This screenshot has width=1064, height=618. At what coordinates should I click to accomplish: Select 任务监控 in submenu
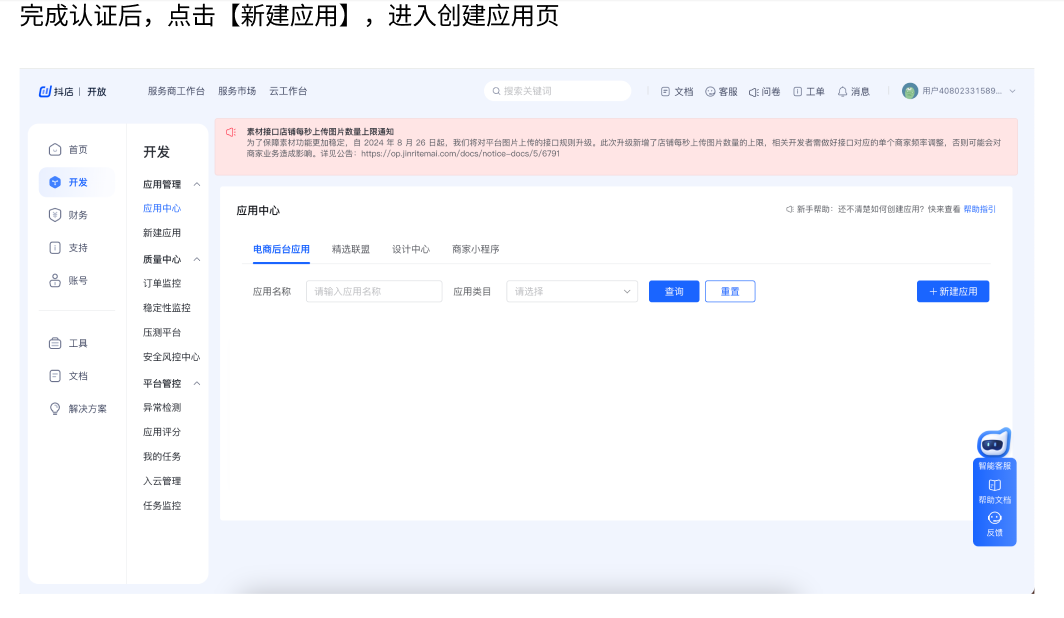pyautogui.click(x=162, y=505)
